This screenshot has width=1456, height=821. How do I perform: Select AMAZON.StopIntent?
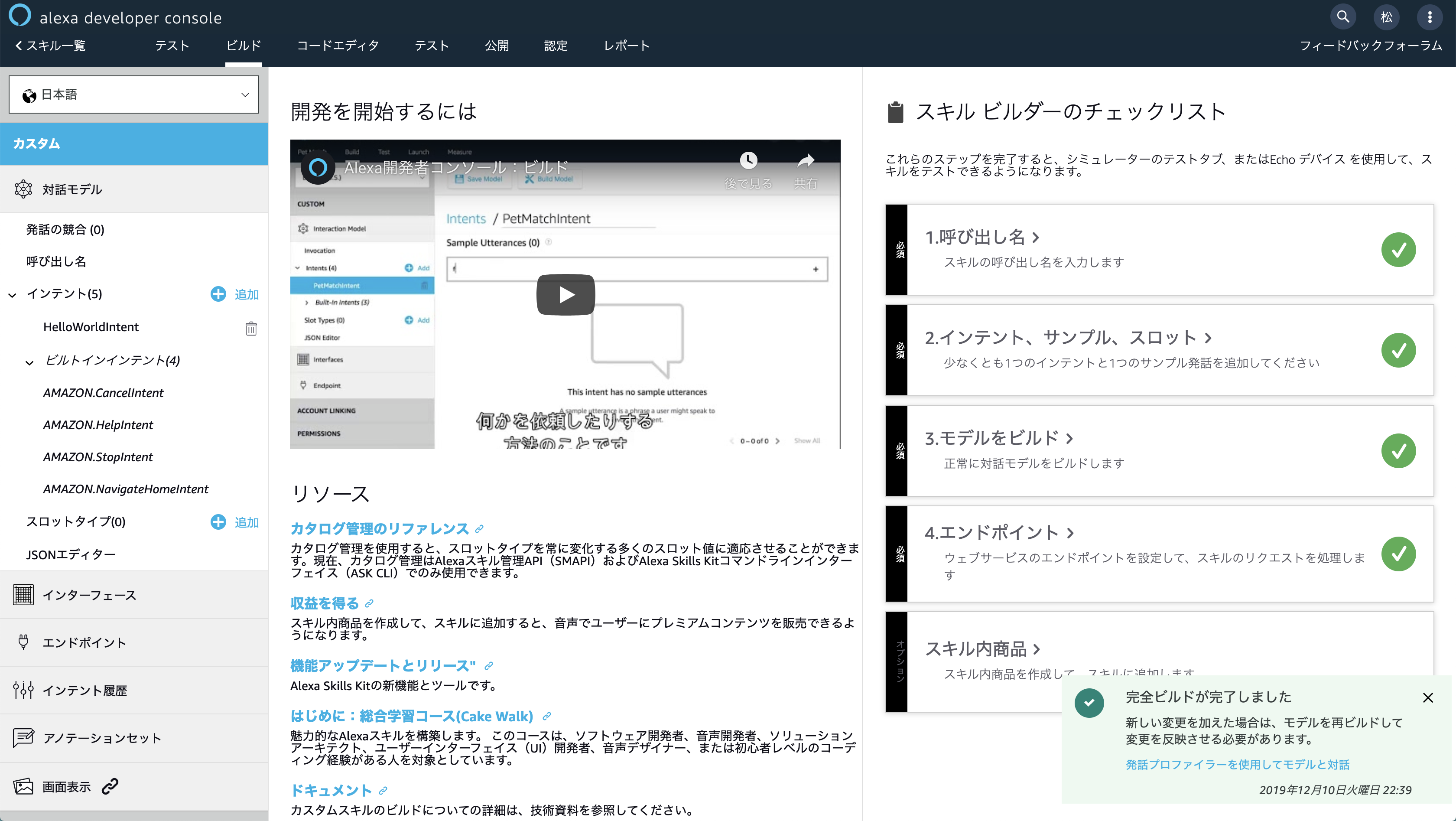(x=98, y=457)
